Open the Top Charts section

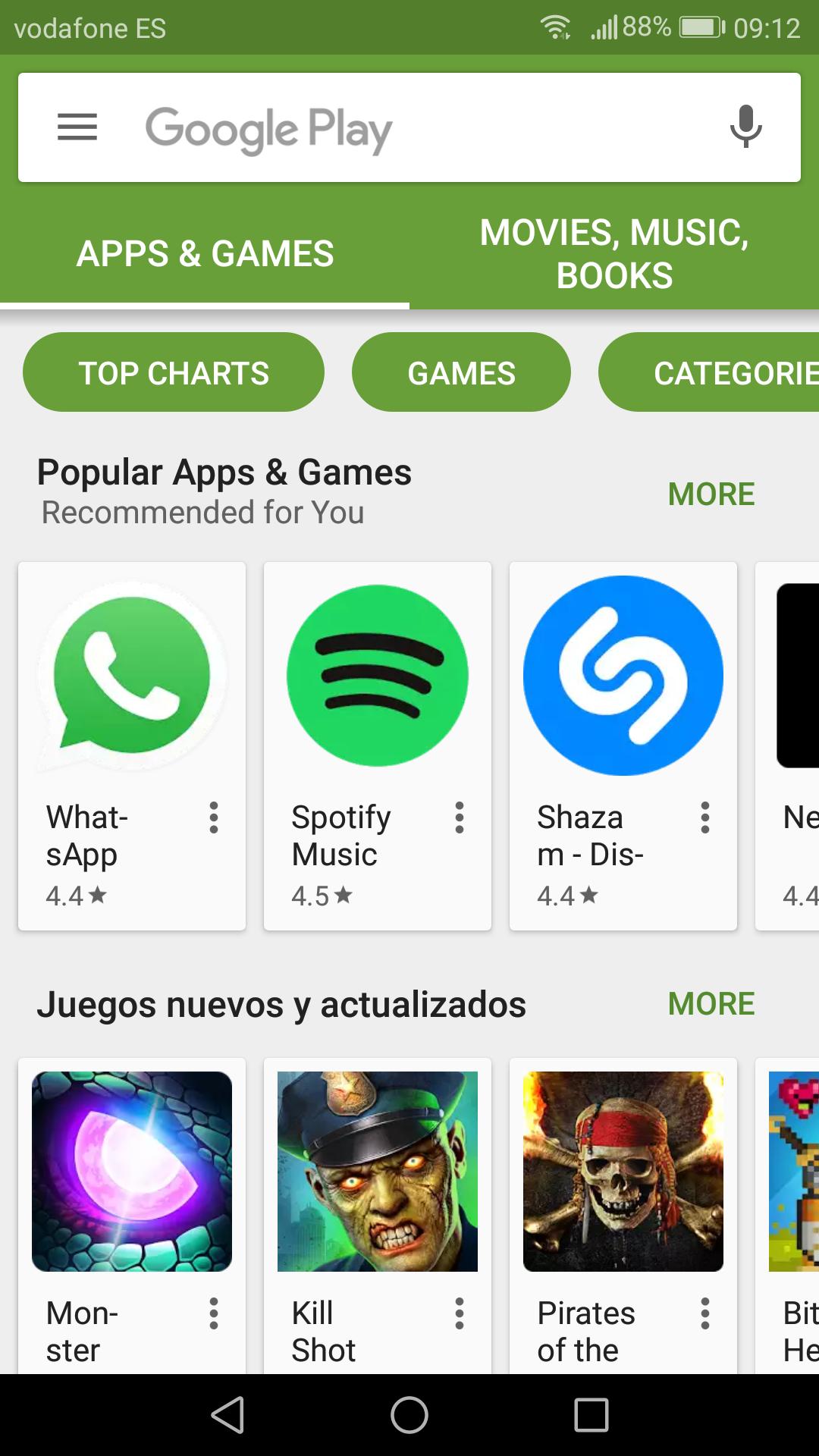[174, 372]
